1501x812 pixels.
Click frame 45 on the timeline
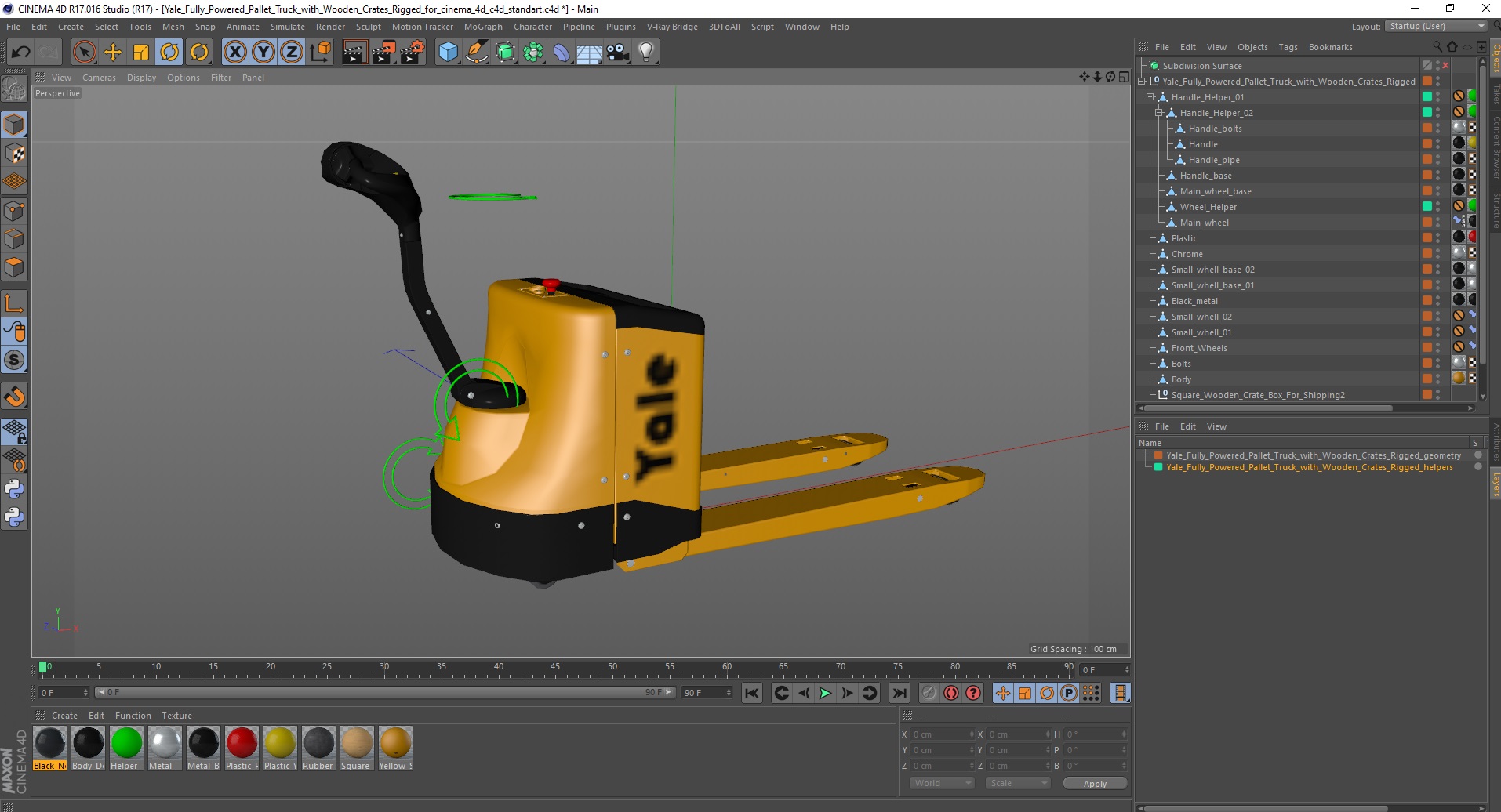pyautogui.click(x=555, y=668)
